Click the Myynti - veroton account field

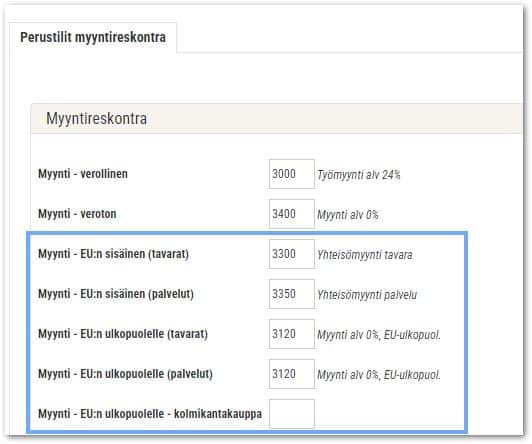tap(292, 214)
